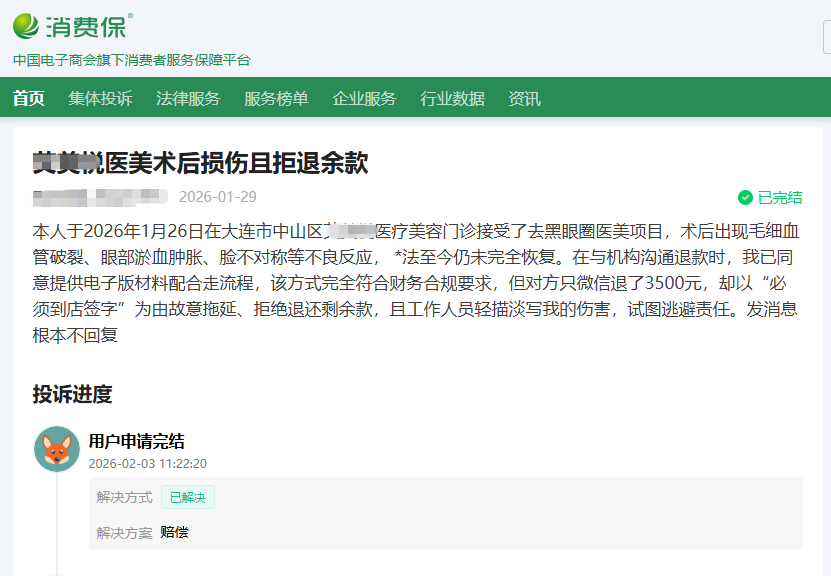Click the fox avatar in complaint progress
The height and width of the screenshot is (576, 831).
click(x=57, y=449)
